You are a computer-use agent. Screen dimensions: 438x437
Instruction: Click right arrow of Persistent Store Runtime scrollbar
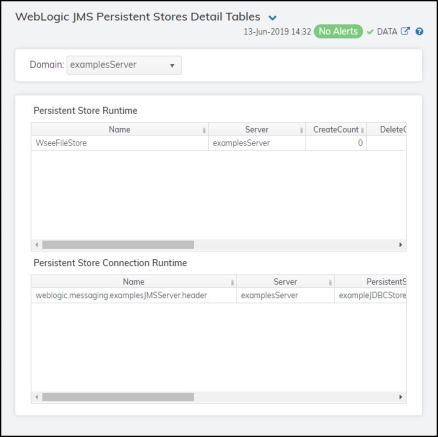click(401, 245)
